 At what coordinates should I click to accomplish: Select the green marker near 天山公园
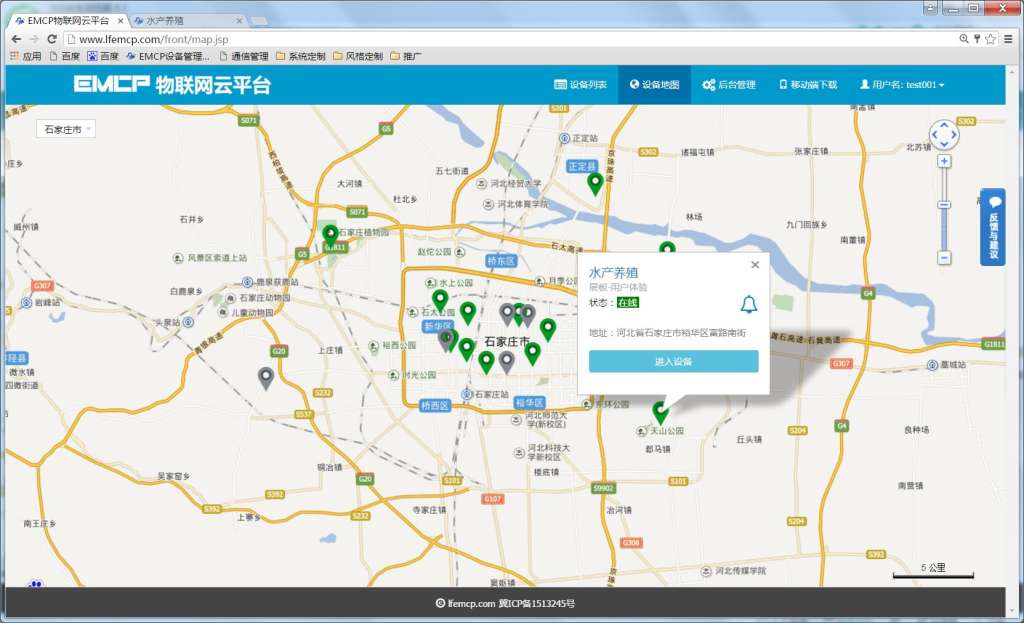(660, 412)
